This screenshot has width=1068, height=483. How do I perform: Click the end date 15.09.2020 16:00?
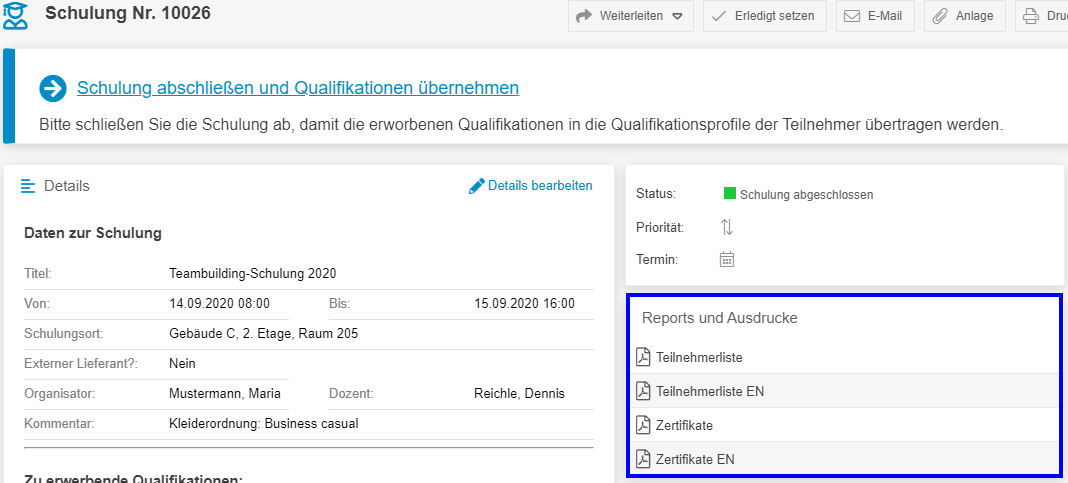[x=524, y=303]
